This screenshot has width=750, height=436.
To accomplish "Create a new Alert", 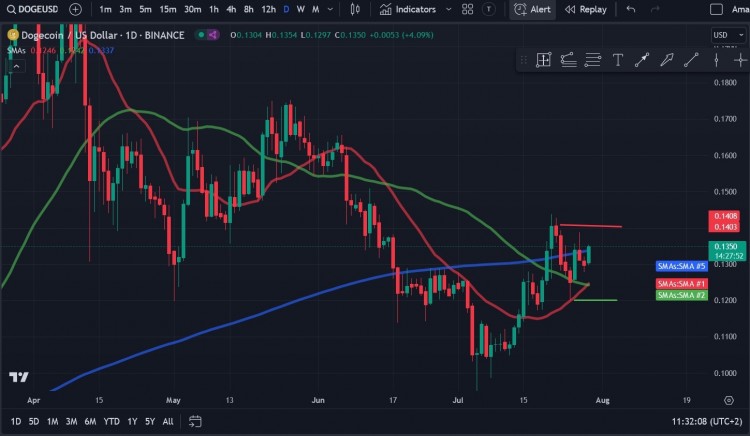I will coord(532,9).
